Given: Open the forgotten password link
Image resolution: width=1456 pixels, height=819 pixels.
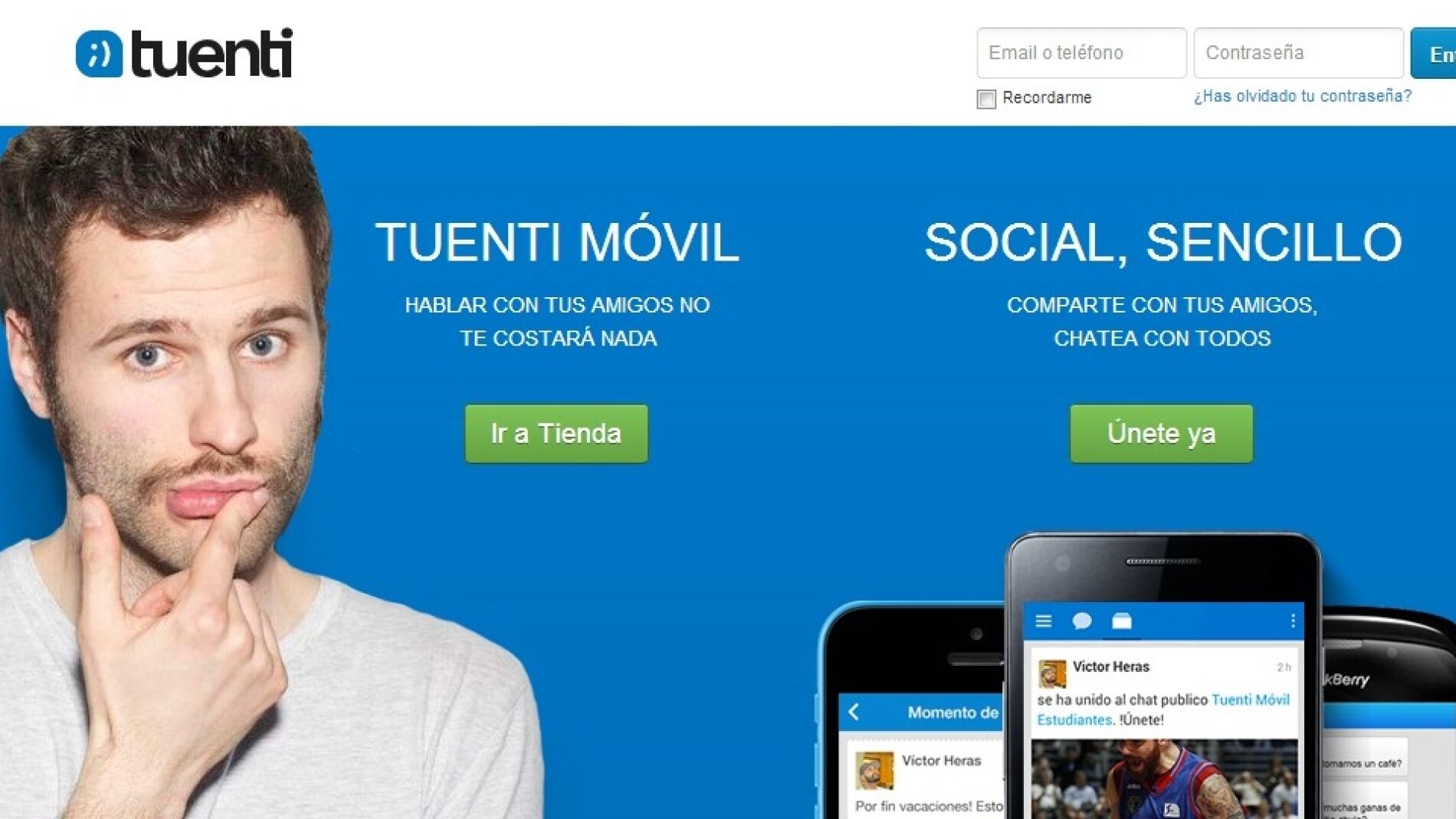Looking at the screenshot, I should coord(1302,96).
